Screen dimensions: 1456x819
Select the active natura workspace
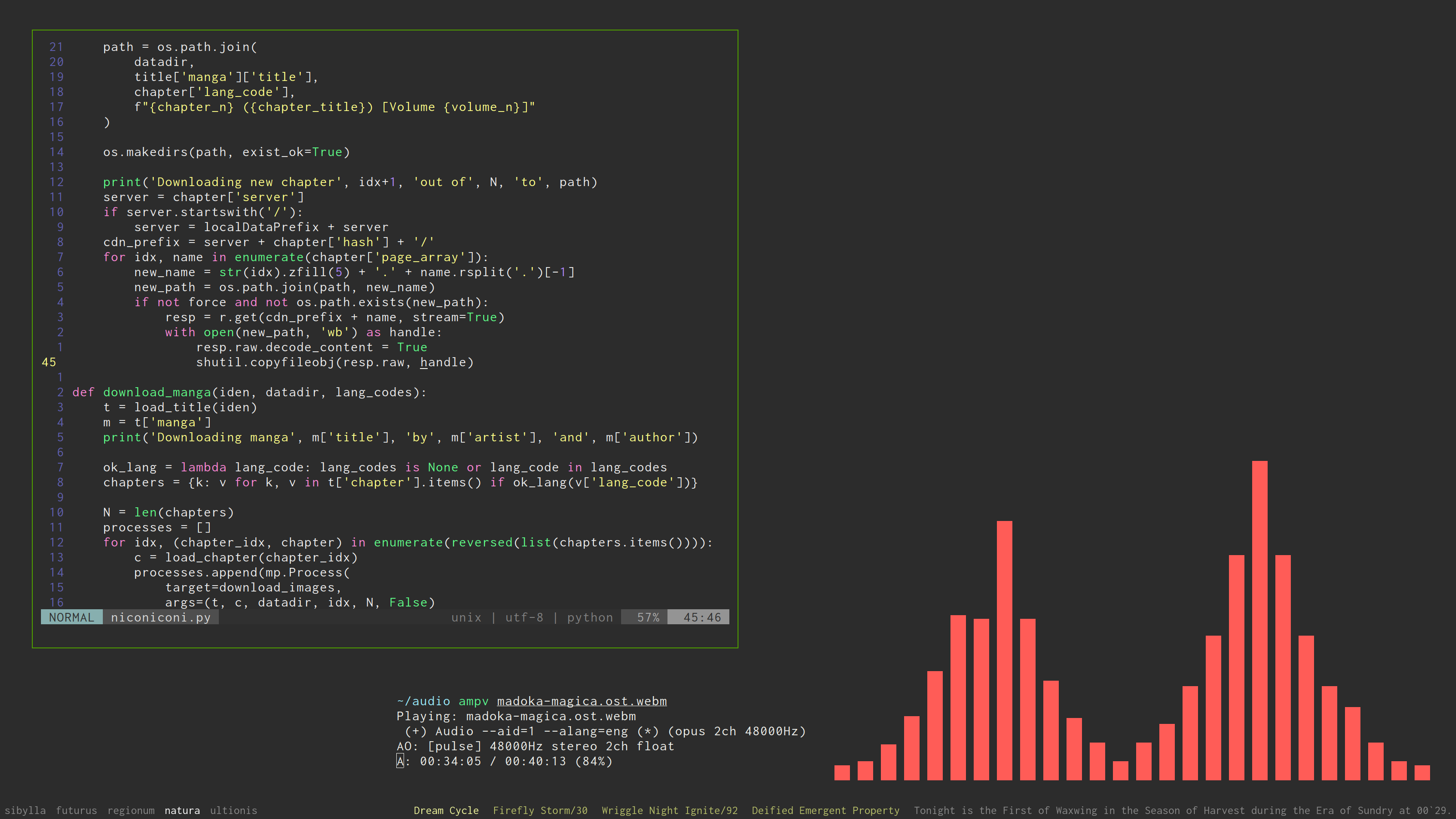coord(182,810)
